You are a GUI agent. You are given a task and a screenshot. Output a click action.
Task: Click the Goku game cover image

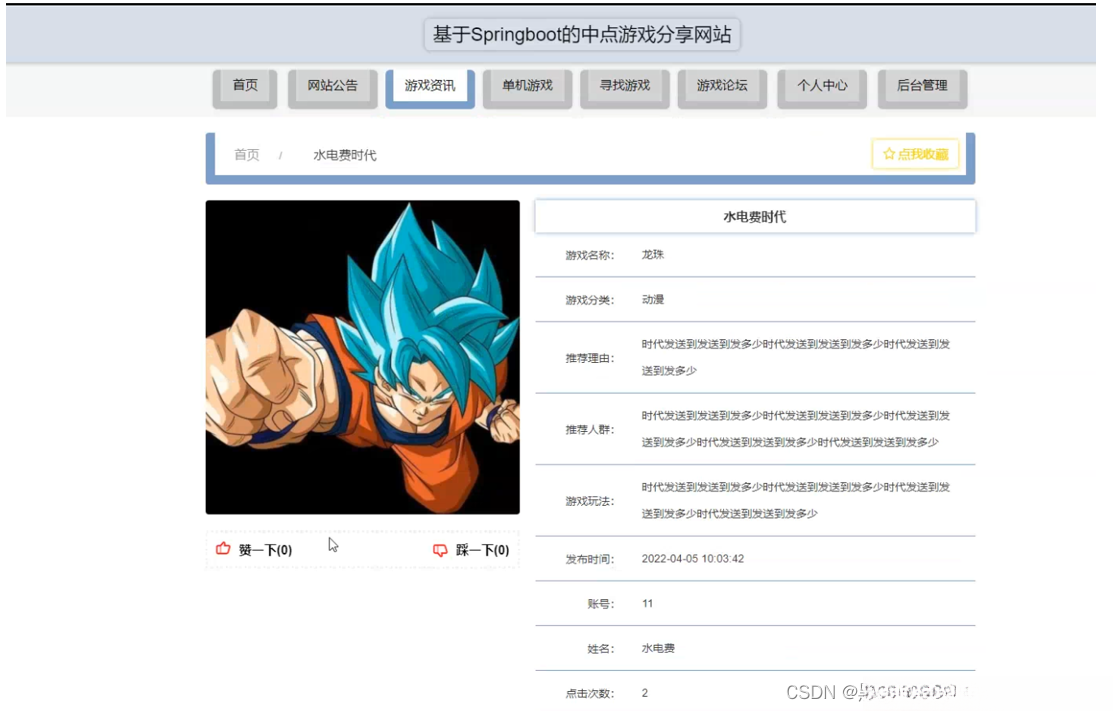[x=362, y=358]
